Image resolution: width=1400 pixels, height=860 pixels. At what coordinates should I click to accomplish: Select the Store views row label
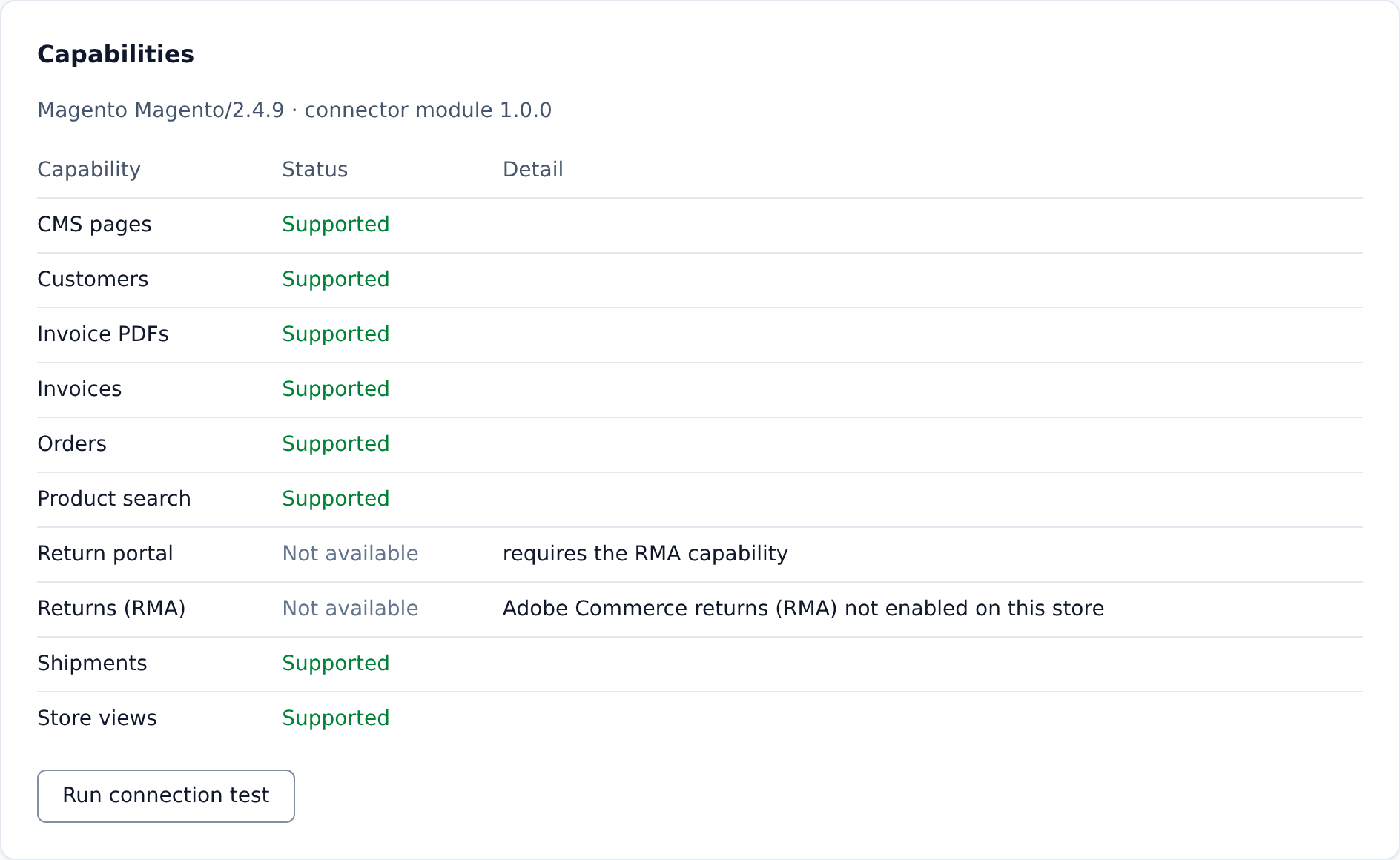click(x=97, y=718)
